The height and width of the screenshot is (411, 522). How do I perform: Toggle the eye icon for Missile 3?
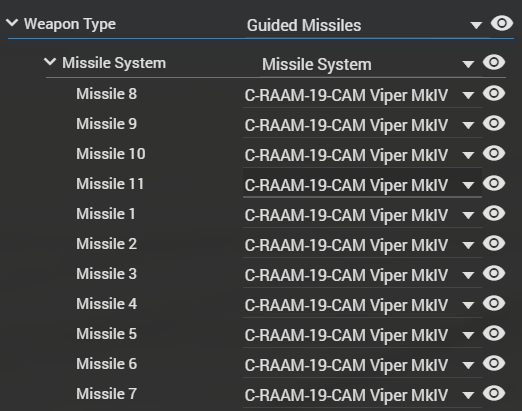coord(494,273)
